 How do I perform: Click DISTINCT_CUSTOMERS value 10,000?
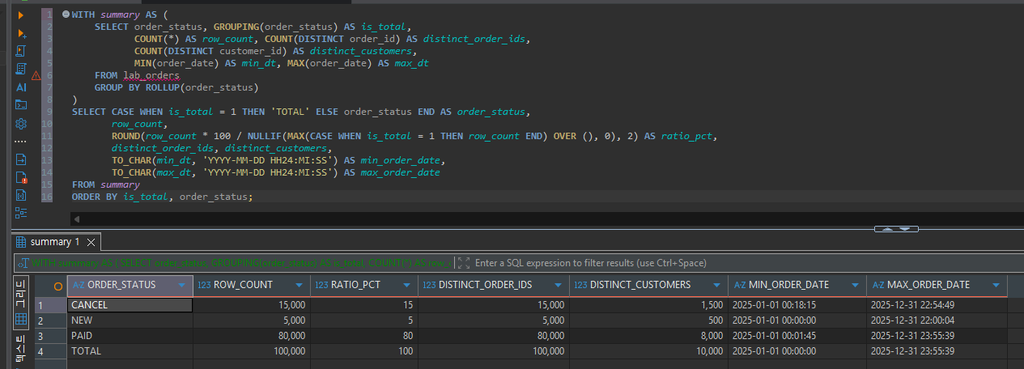[648, 351]
